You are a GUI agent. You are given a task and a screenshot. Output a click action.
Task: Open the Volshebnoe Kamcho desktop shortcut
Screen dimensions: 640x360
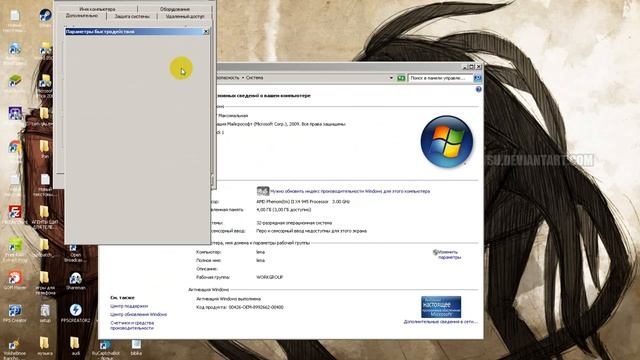(14, 344)
